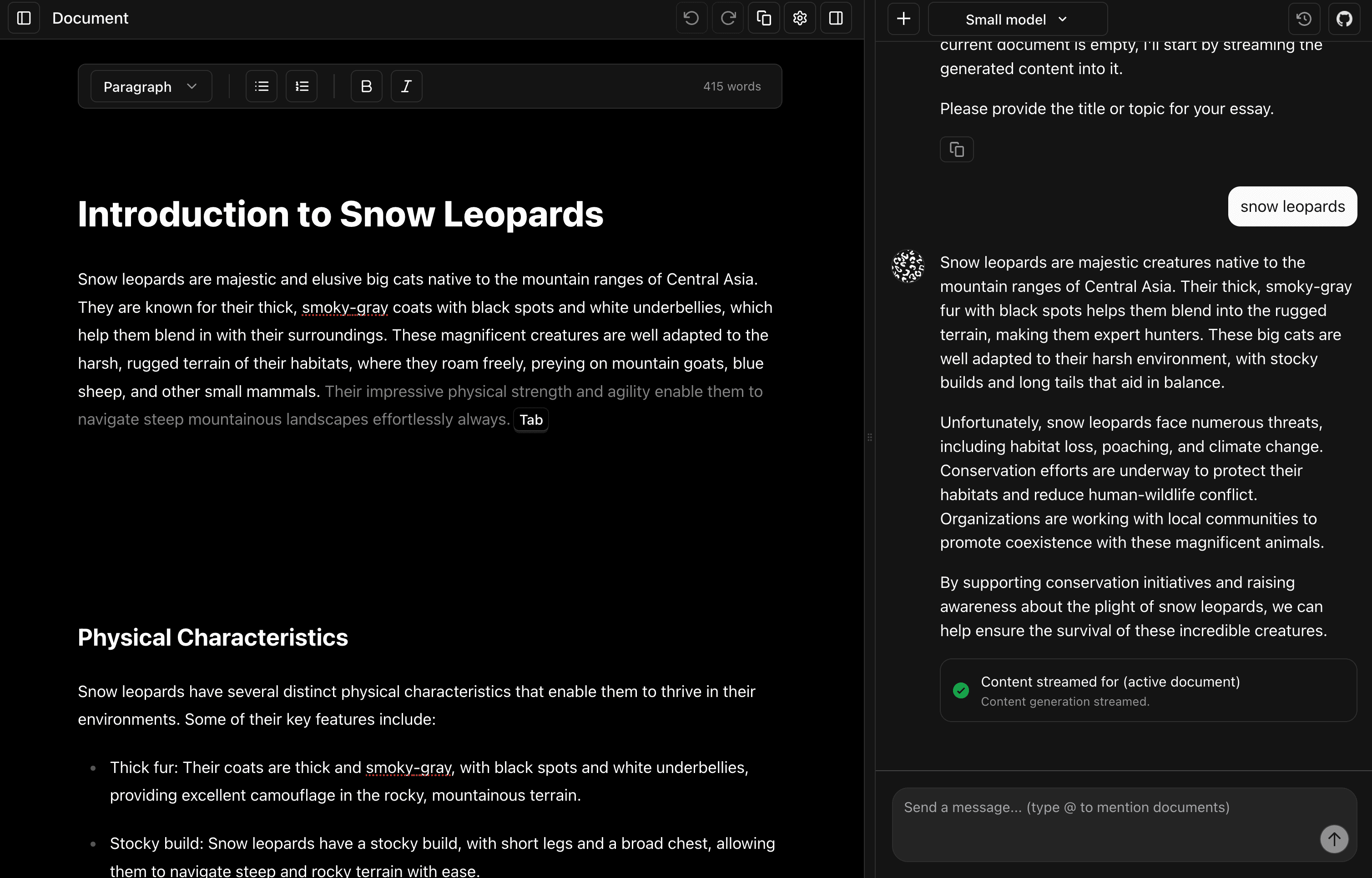Toggle the left sidebar panel
Viewport: 1372px width, 878px height.
coord(23,18)
